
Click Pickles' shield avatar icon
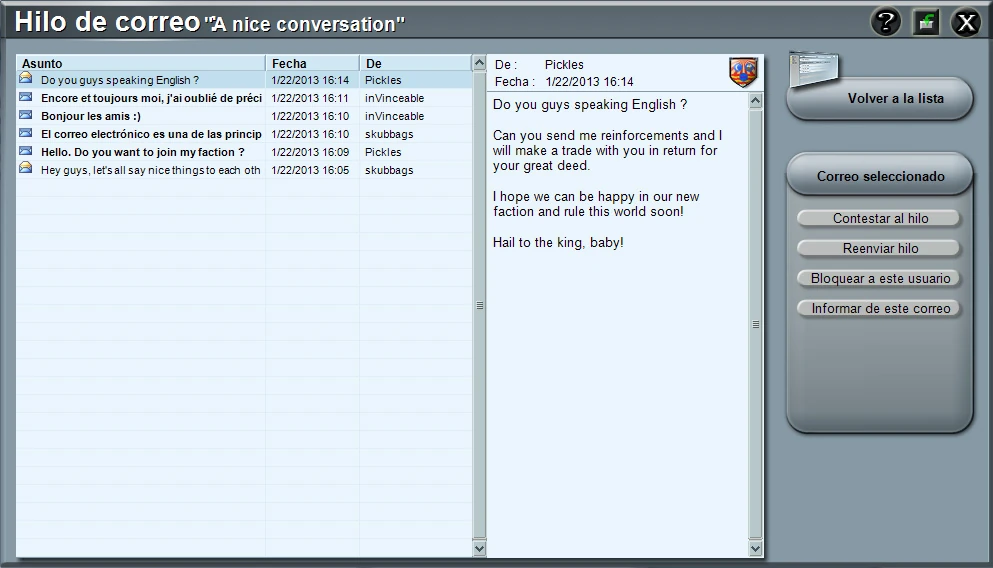743,72
